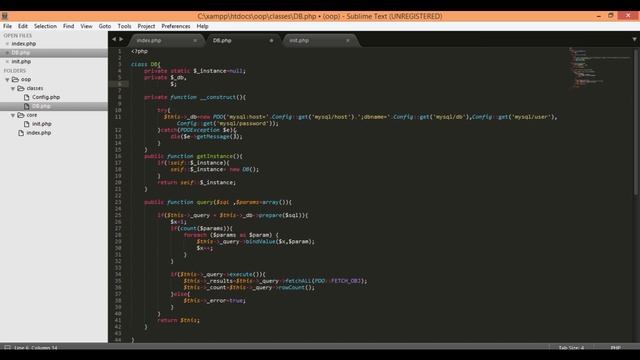
Task: Restore down the Sublime Text window
Action: (611, 16)
